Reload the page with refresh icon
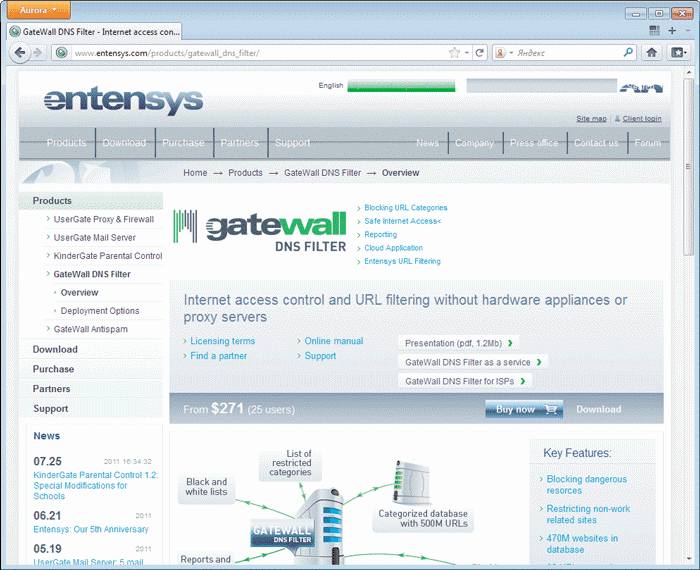Screen dimensions: 700x570 480,53
